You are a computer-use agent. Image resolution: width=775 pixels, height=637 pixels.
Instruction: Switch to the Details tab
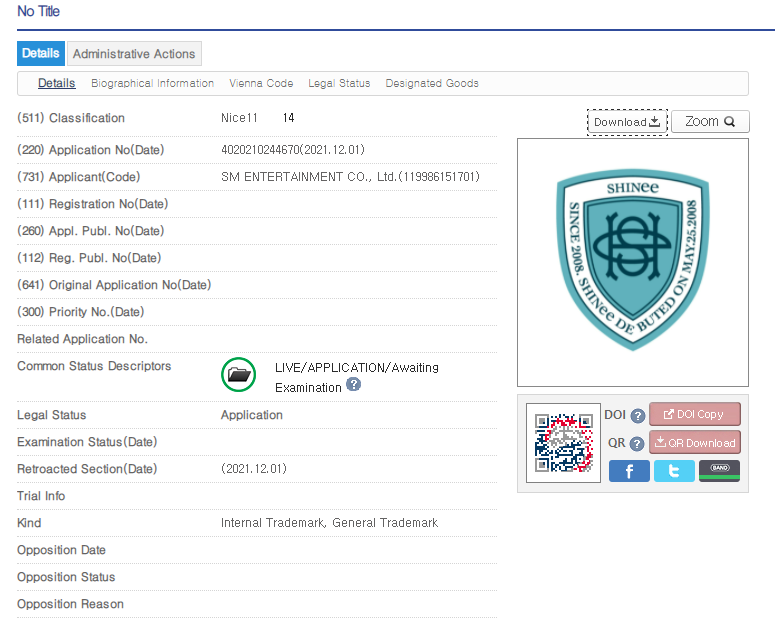click(41, 53)
